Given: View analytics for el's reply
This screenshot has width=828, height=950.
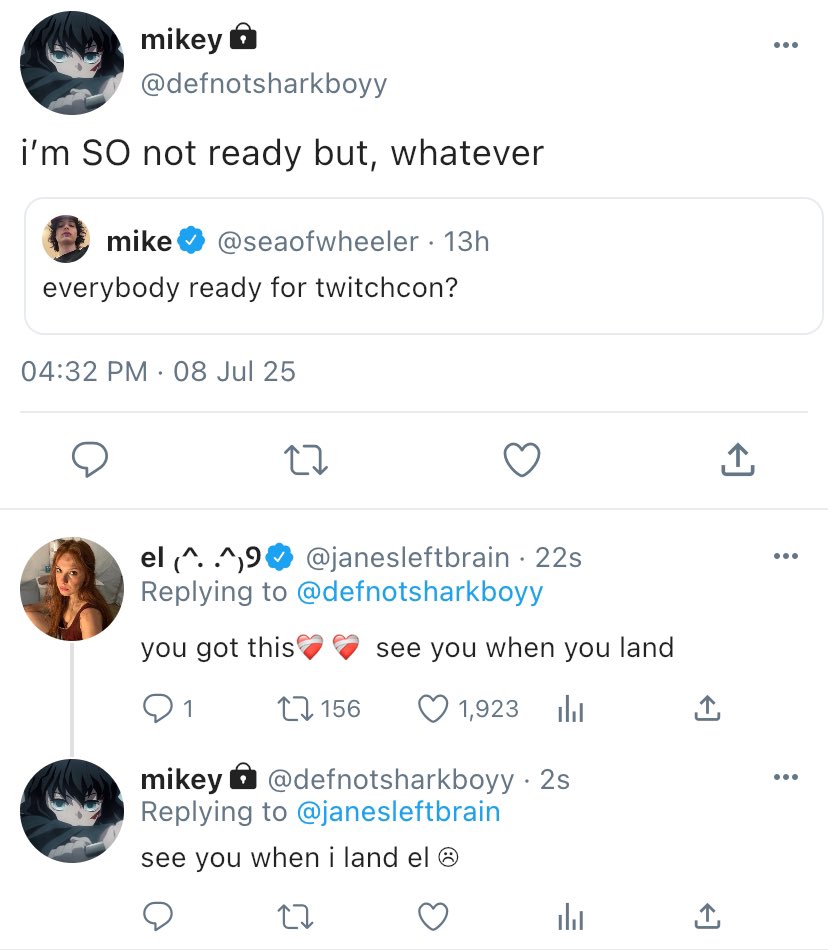Looking at the screenshot, I should point(568,709).
